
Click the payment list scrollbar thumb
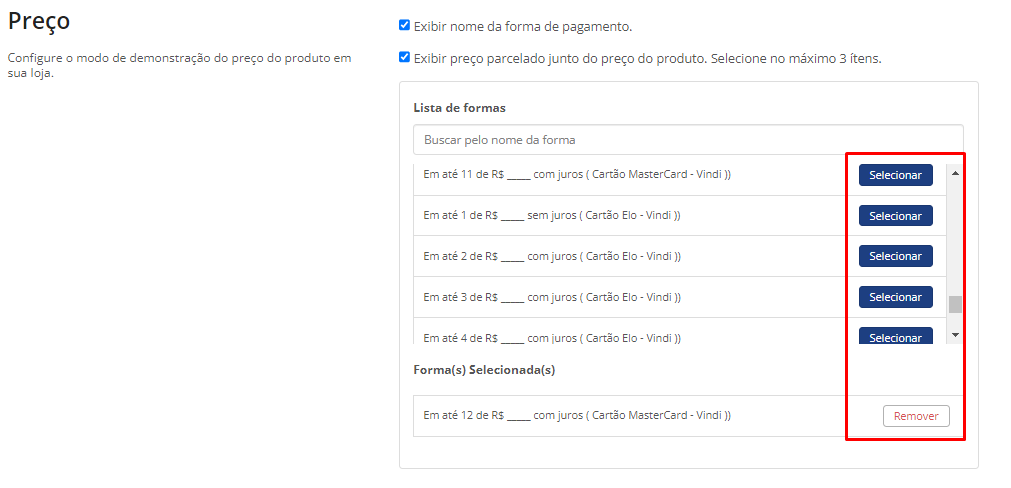coord(955,305)
